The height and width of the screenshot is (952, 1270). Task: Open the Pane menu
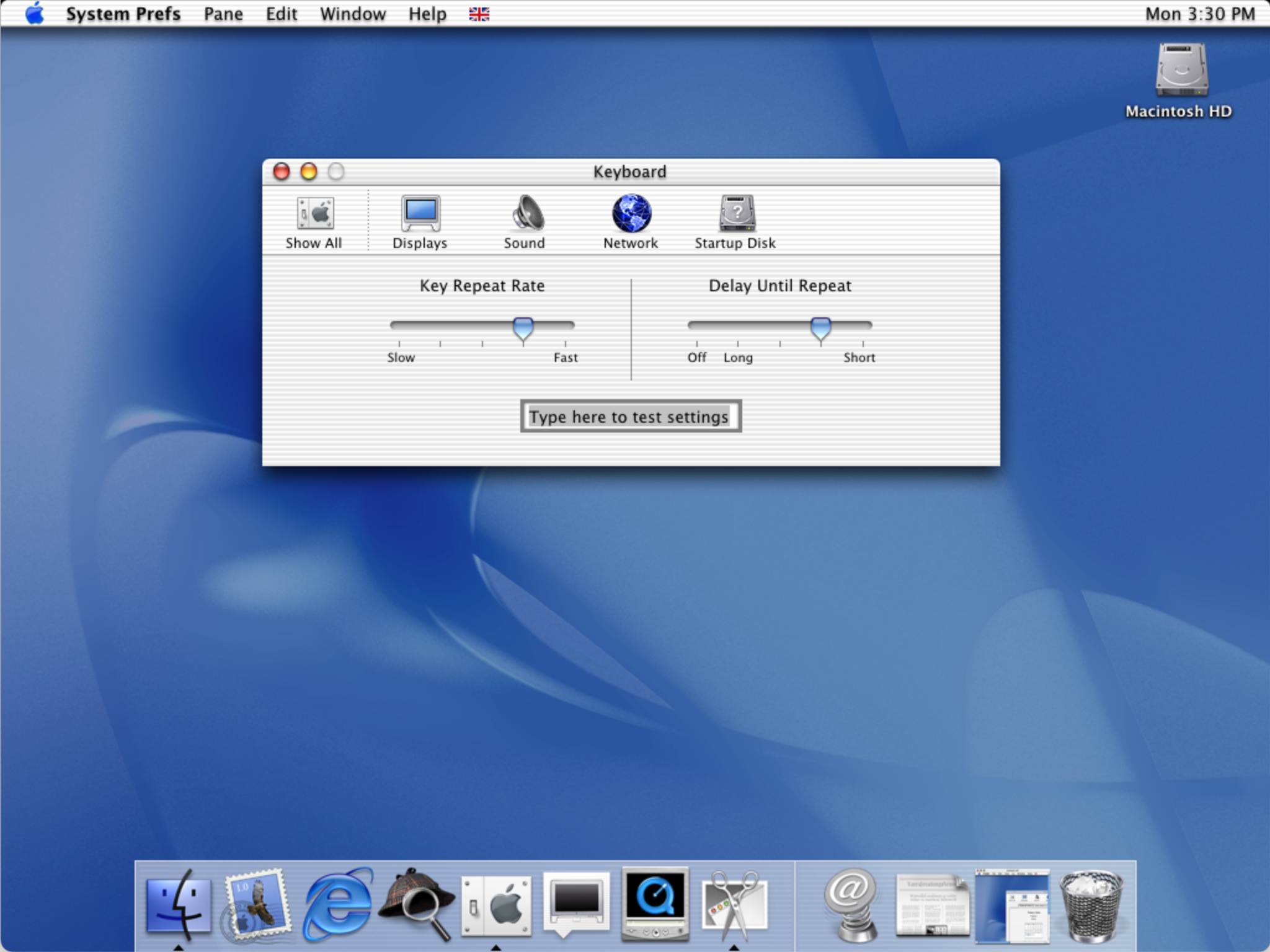(223, 14)
